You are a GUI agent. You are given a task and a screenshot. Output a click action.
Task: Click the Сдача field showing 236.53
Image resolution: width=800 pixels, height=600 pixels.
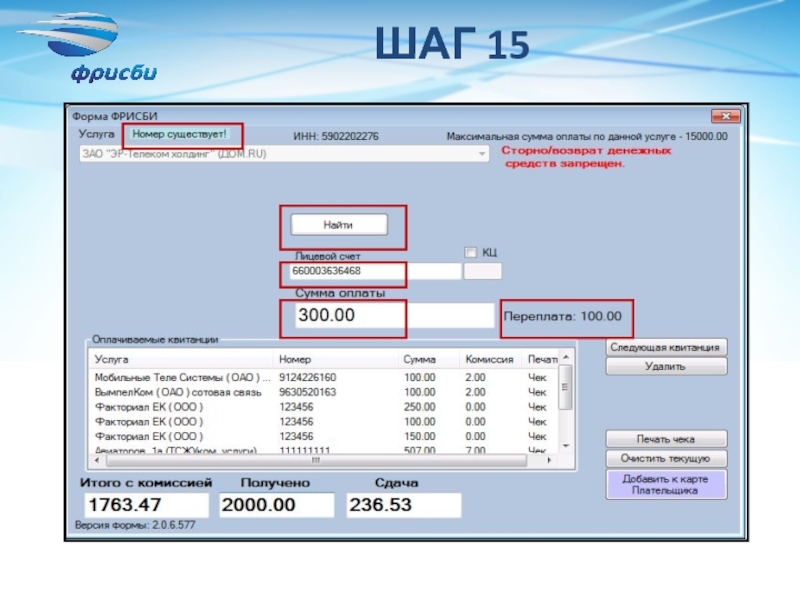pyautogui.click(x=404, y=505)
